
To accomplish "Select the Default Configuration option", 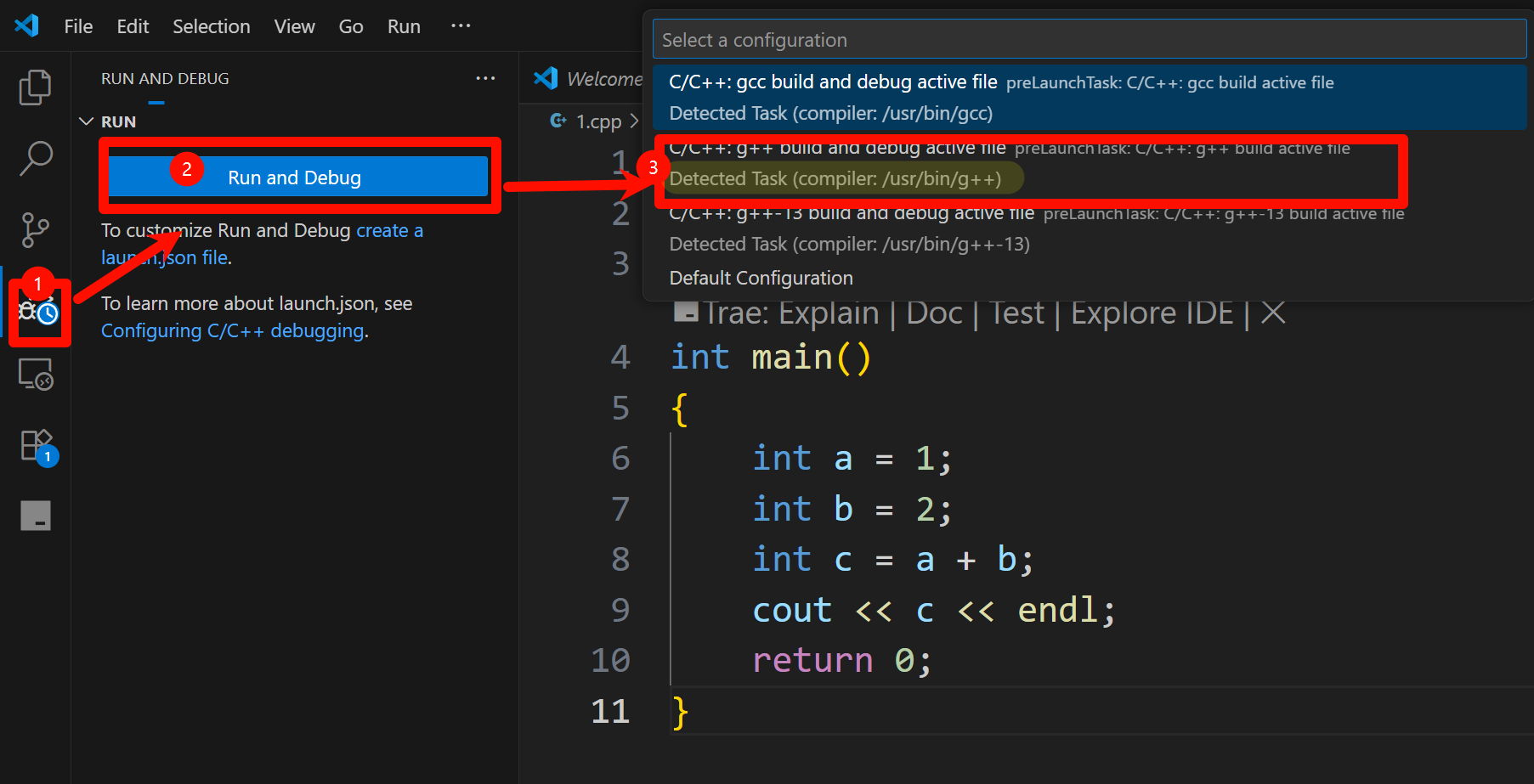I will [x=761, y=278].
